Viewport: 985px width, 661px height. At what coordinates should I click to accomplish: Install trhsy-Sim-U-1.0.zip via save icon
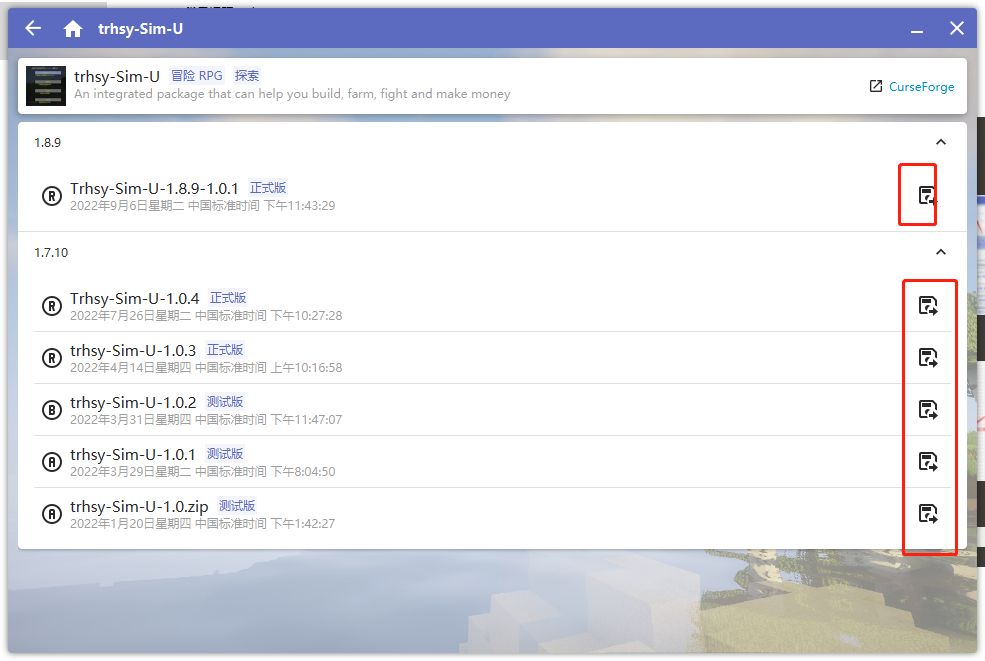(x=928, y=513)
